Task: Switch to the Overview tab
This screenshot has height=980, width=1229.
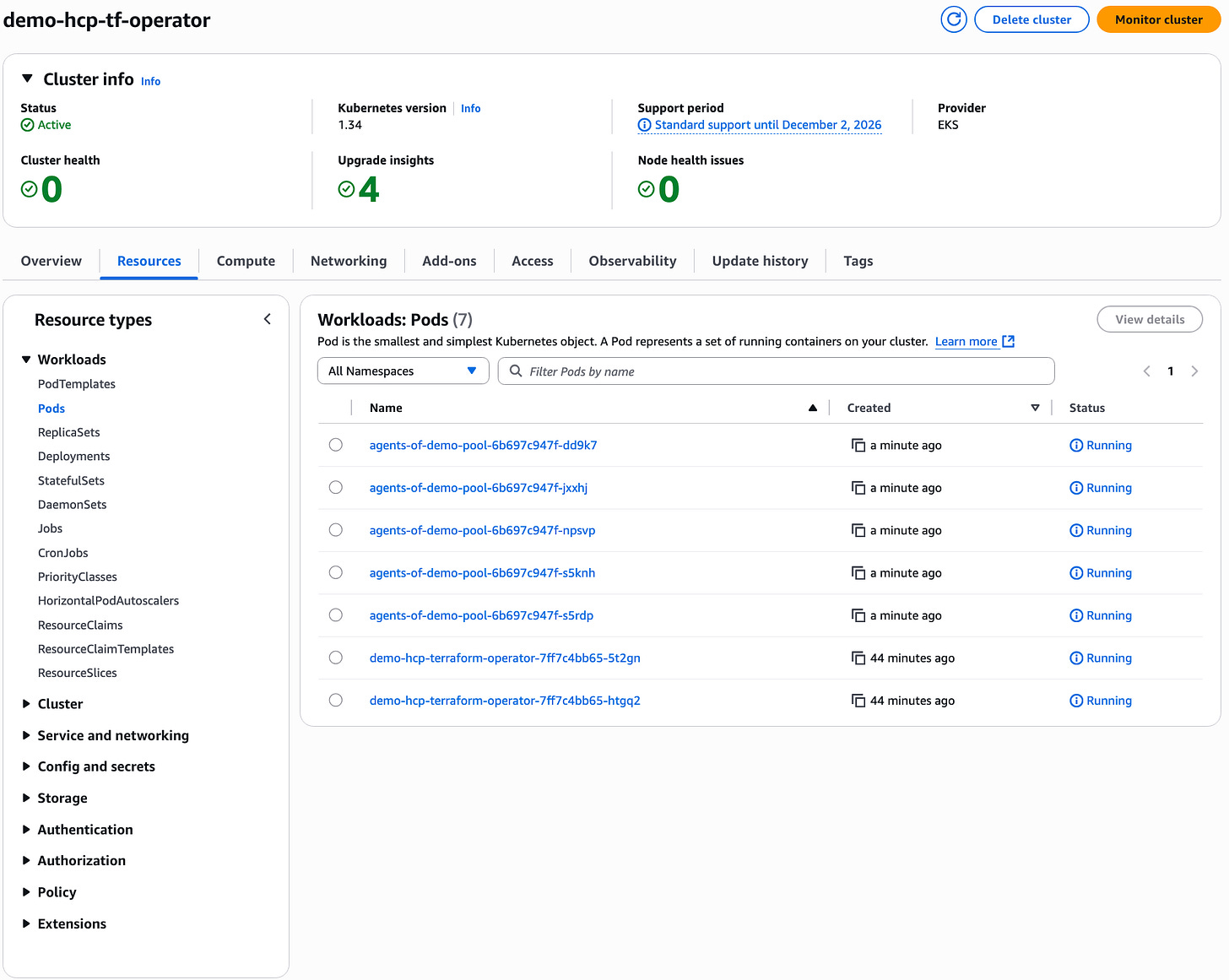Action: (51, 261)
